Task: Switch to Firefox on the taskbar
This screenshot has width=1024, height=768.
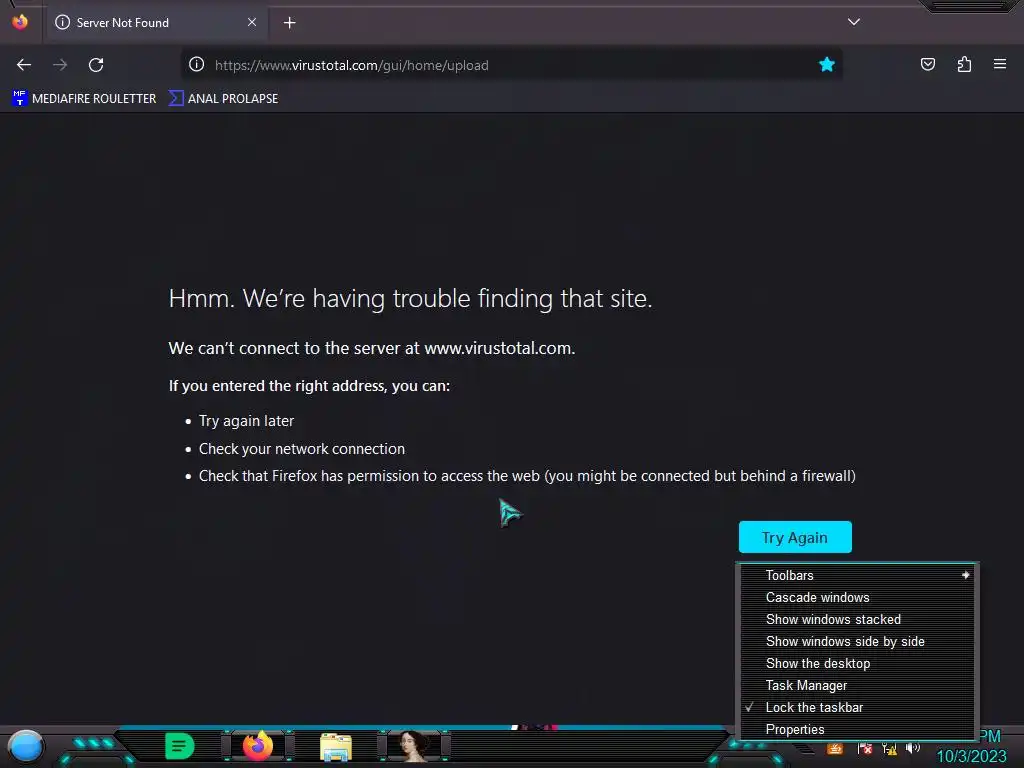Action: pyautogui.click(x=258, y=746)
